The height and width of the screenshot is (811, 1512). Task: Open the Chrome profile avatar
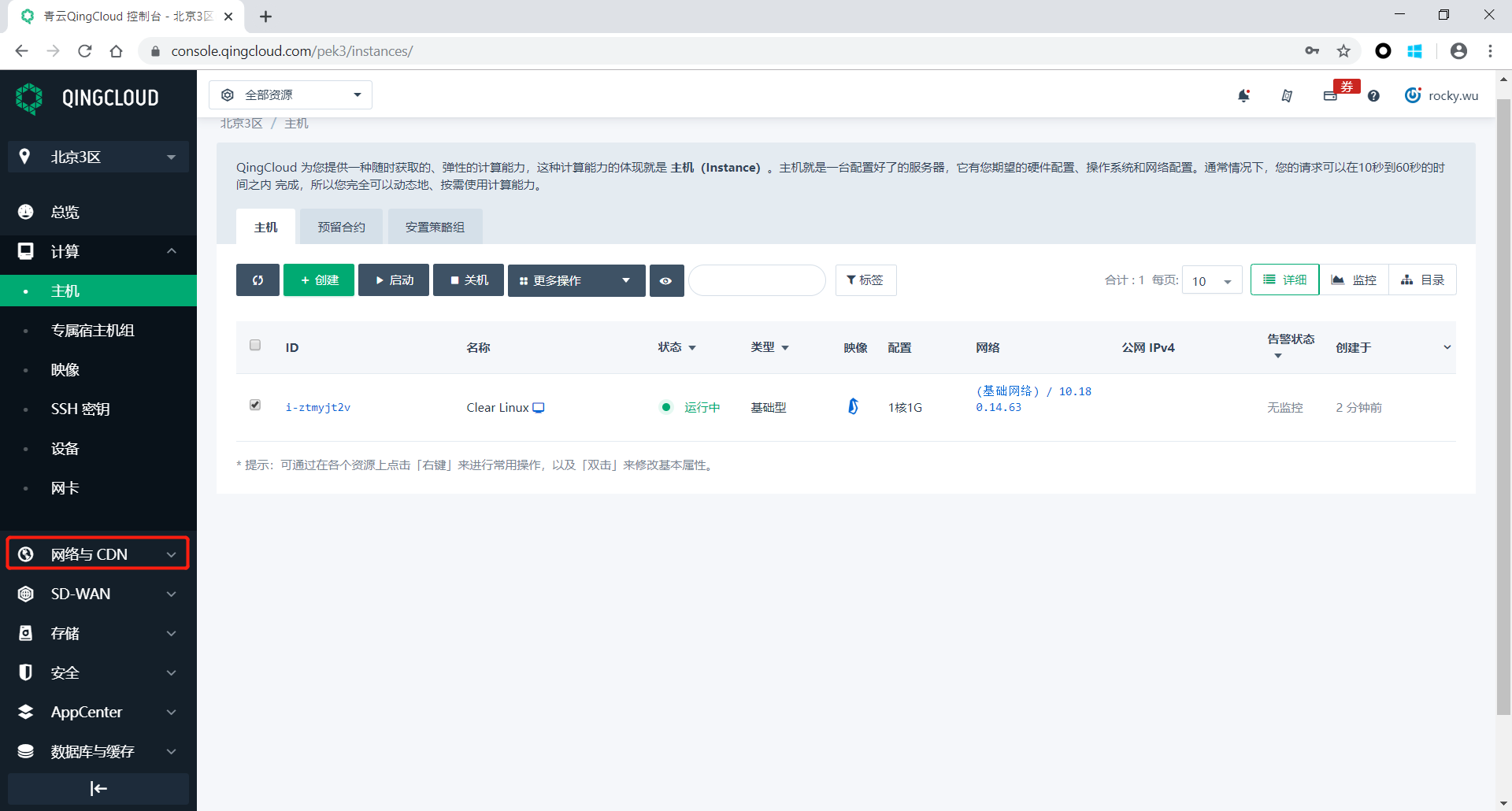click(x=1458, y=51)
